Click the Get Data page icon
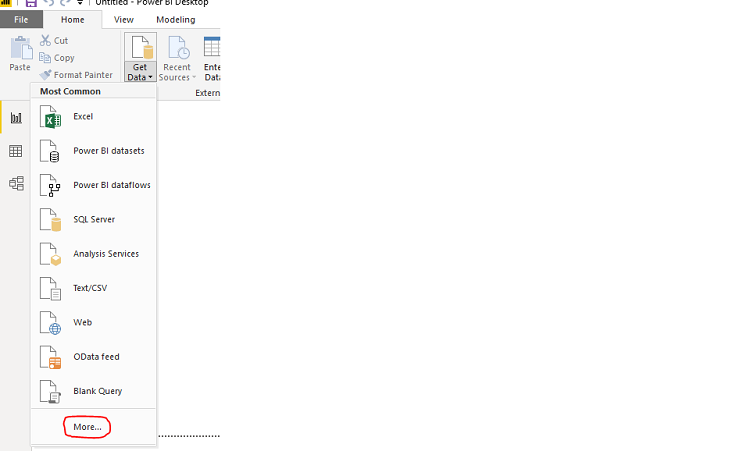The width and height of the screenshot is (750, 451). [142, 47]
